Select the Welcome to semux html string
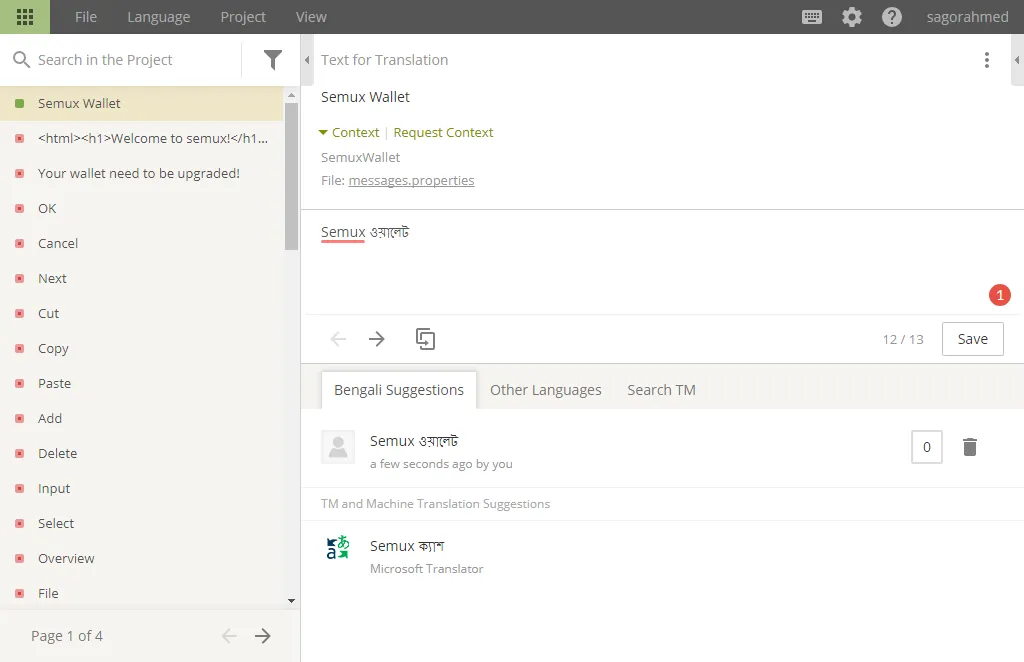The height and width of the screenshot is (662, 1024). [142, 138]
